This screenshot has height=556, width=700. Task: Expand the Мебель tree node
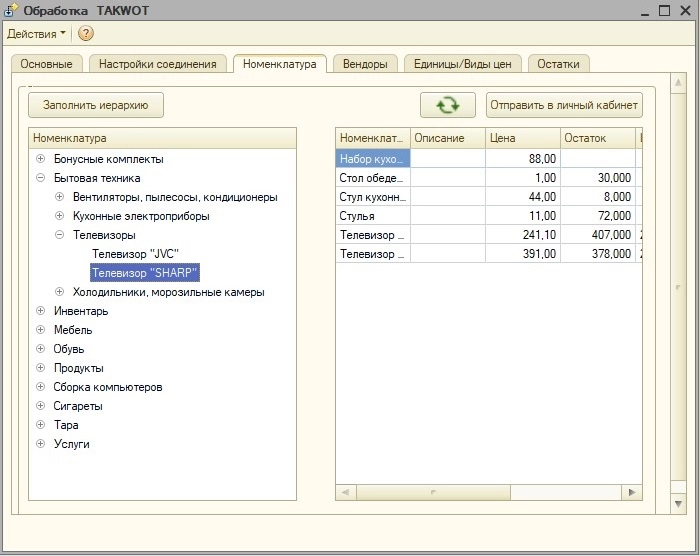coord(41,330)
